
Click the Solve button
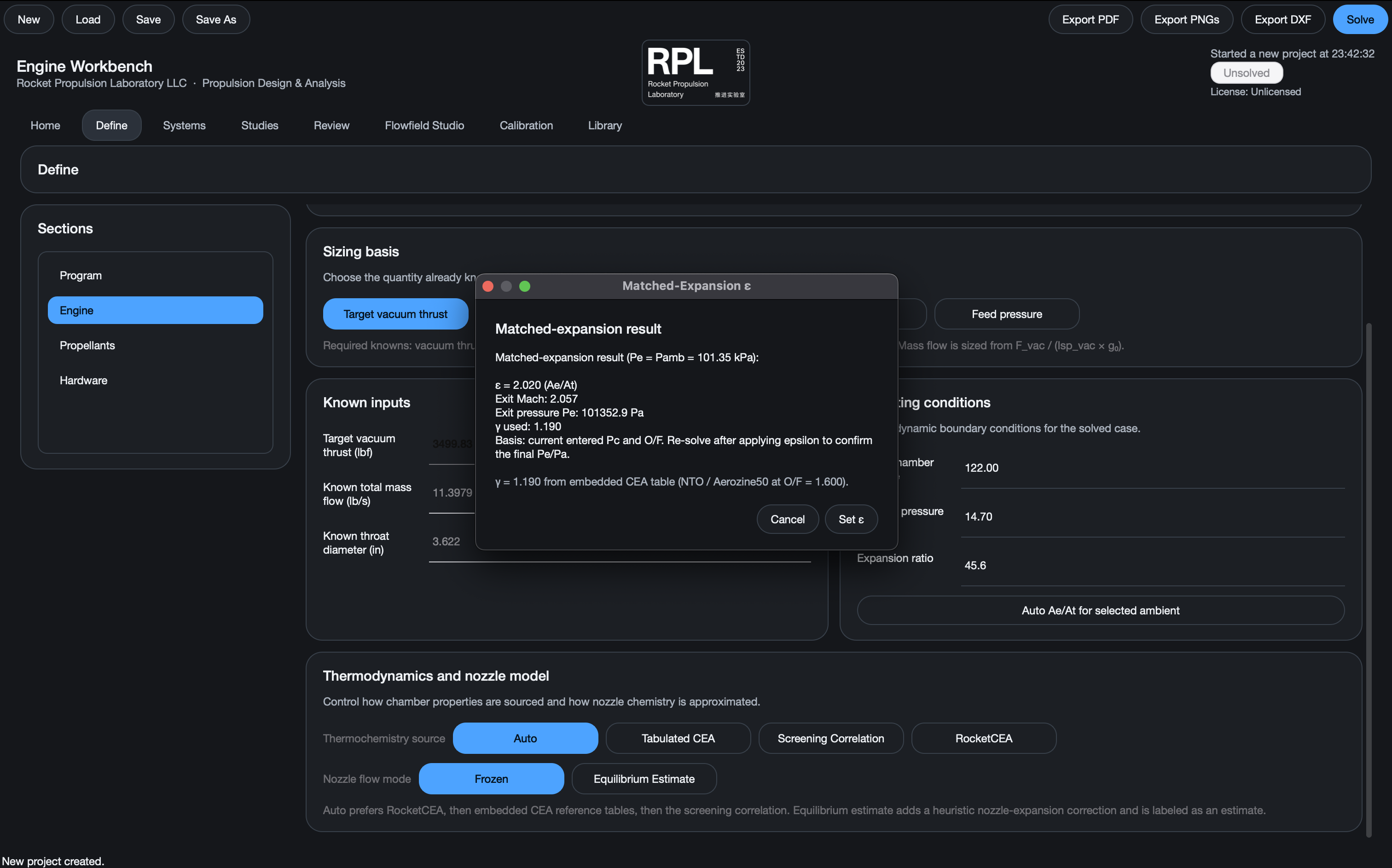tap(1360, 19)
